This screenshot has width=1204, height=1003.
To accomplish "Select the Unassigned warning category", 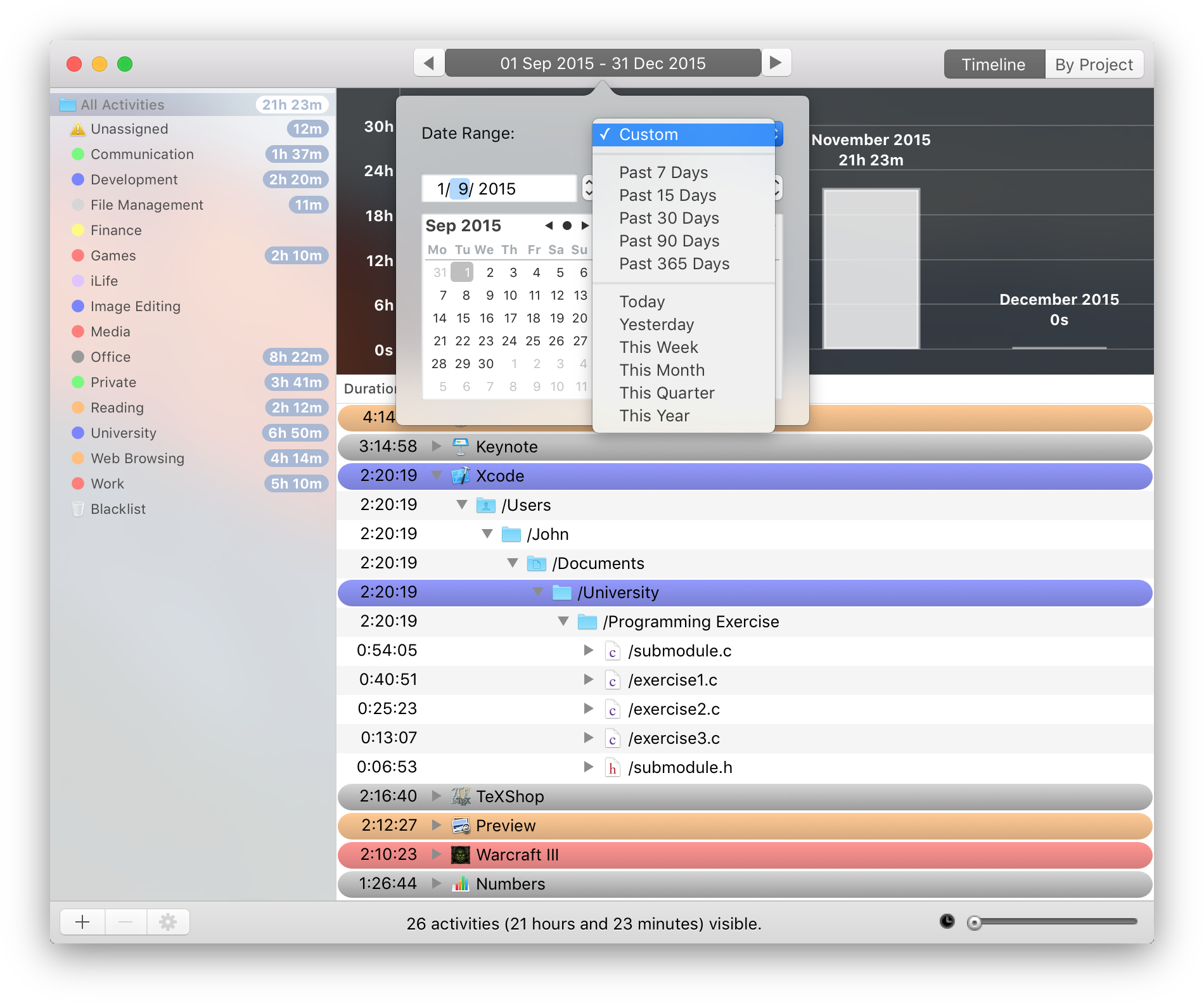I will [193, 129].
